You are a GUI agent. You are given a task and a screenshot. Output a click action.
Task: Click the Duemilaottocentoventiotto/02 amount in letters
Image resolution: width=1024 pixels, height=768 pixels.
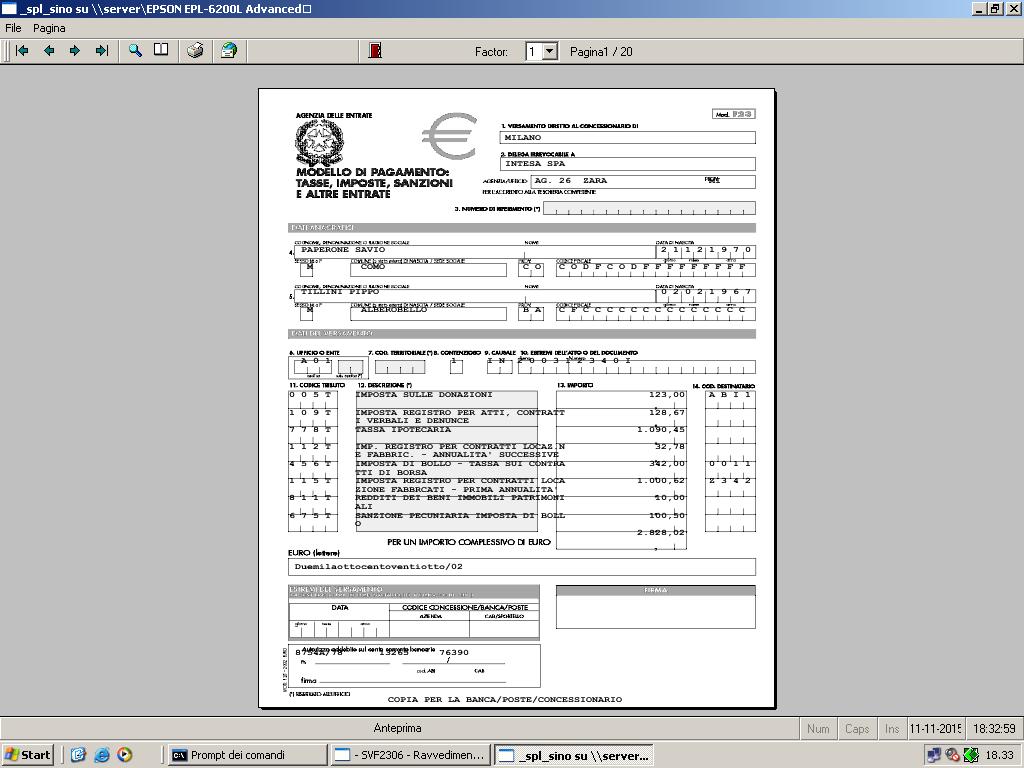(x=379, y=567)
